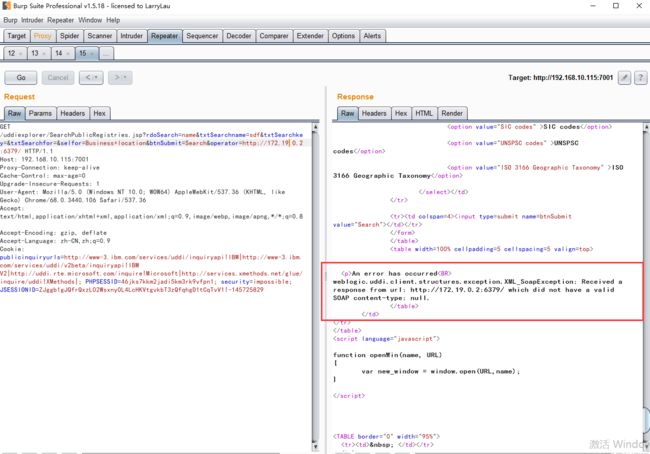Switch to the Extender tab

point(310,36)
